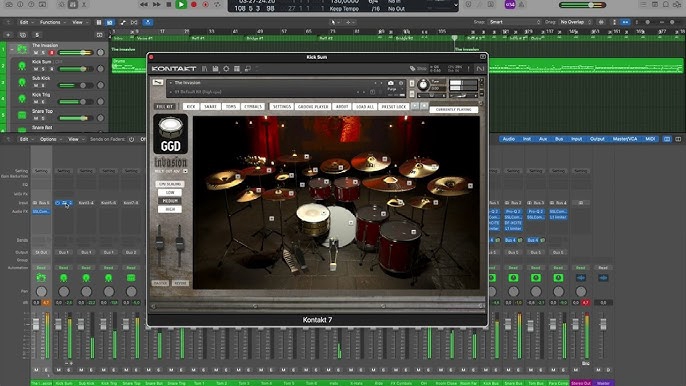686x386 pixels.
Task: Open the SETTINGS tab in GGD
Action: pyautogui.click(x=281, y=106)
